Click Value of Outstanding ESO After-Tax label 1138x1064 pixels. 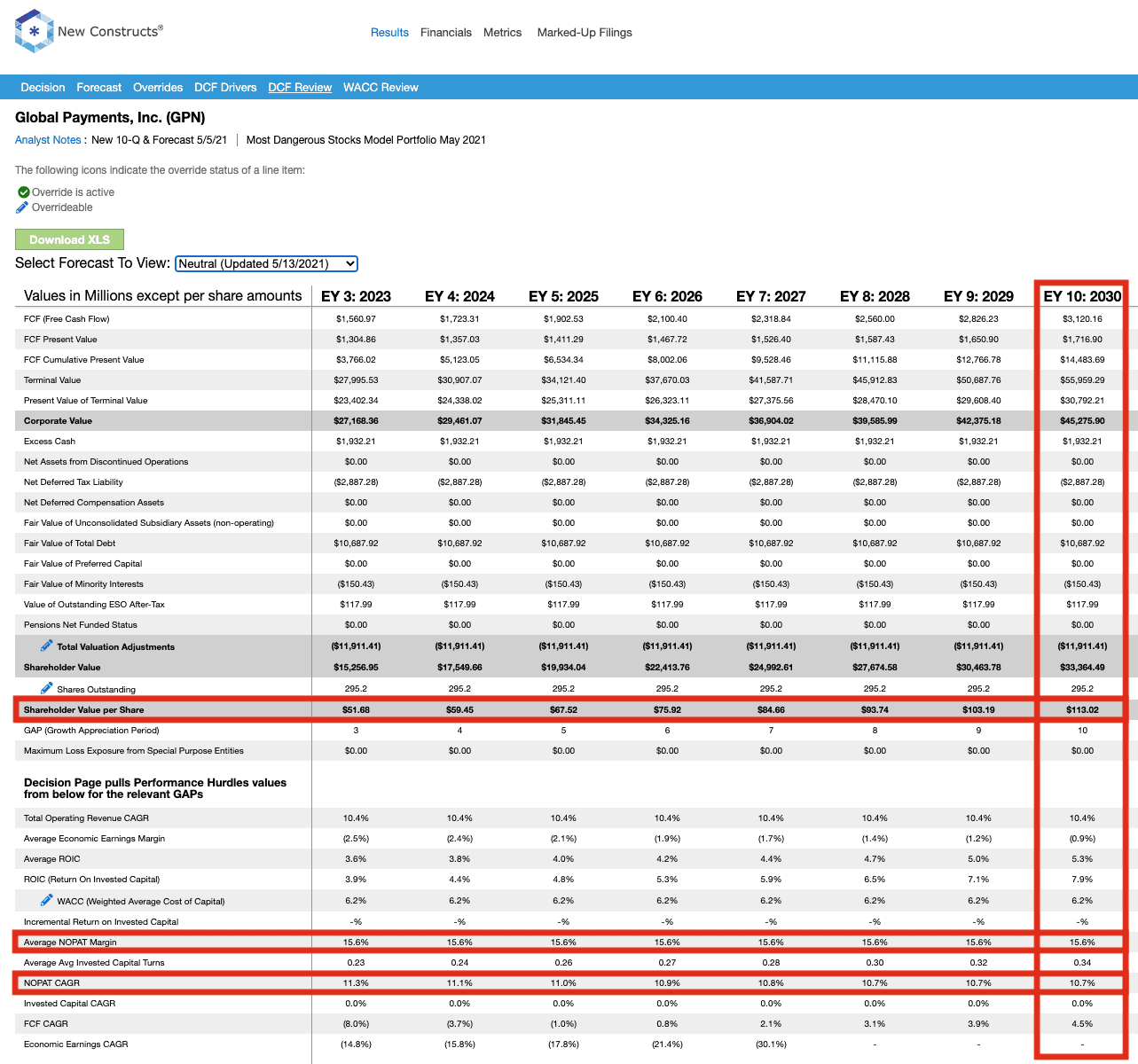pos(94,605)
